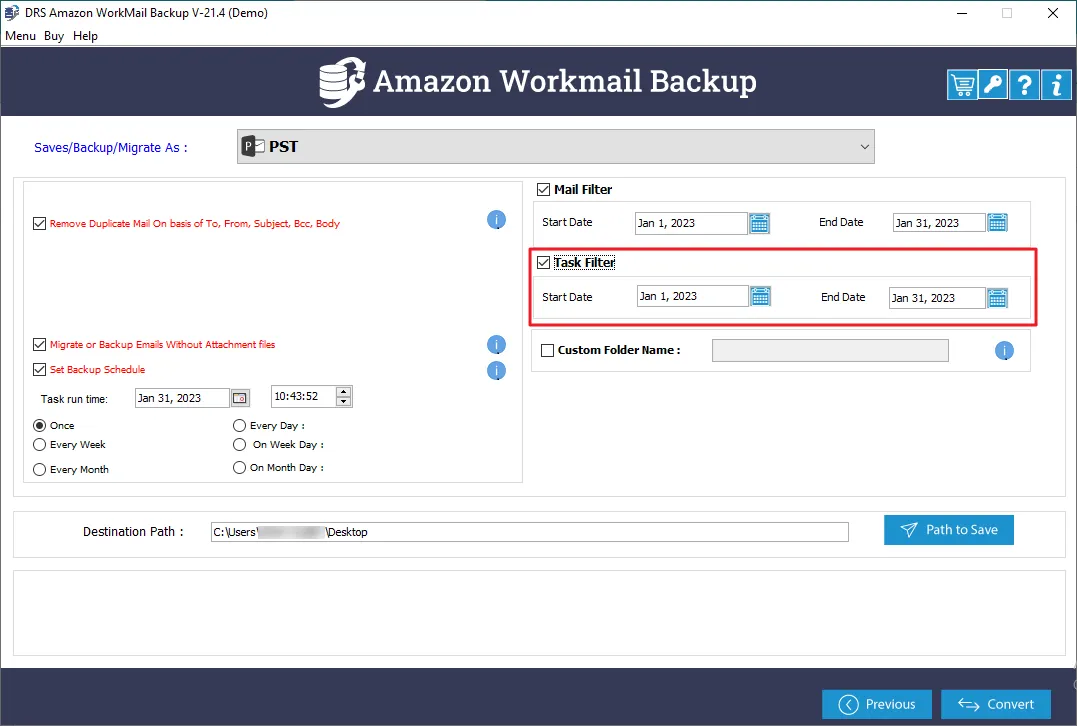1077x726 pixels.
Task: Choose On Week Day schedule option
Action: click(x=239, y=444)
